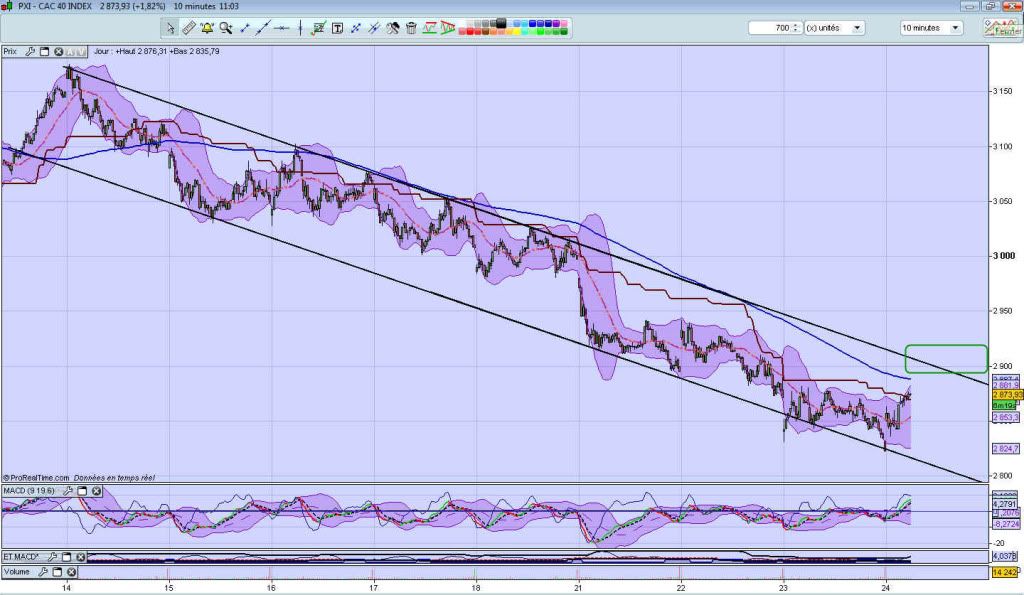The image size is (1024, 595).
Task: Open MACD indicator wrench settings
Action: point(68,491)
